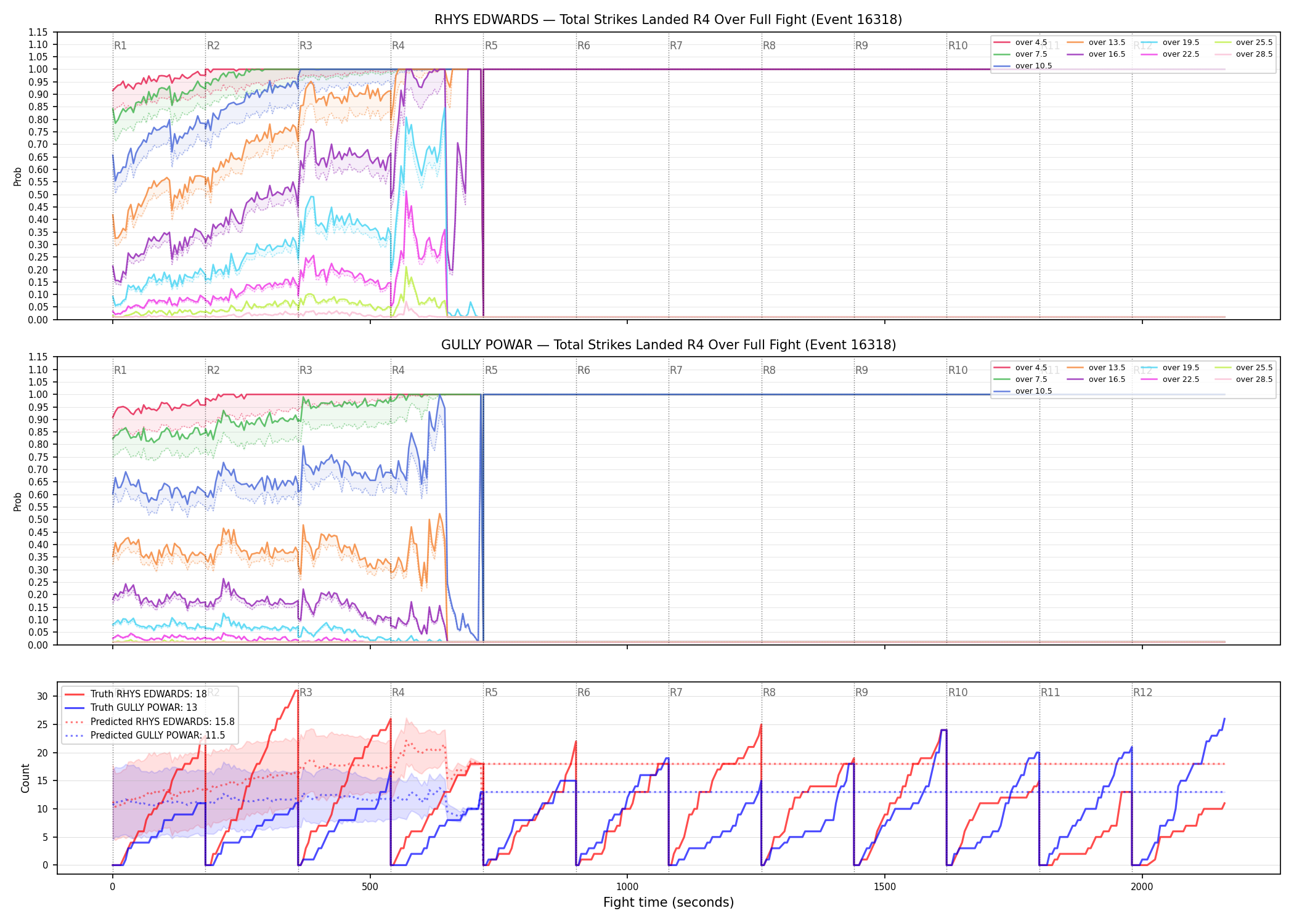Click the R10 round marker in the RHYS EDWARDS chart
1294x924 pixels.
(x=958, y=46)
